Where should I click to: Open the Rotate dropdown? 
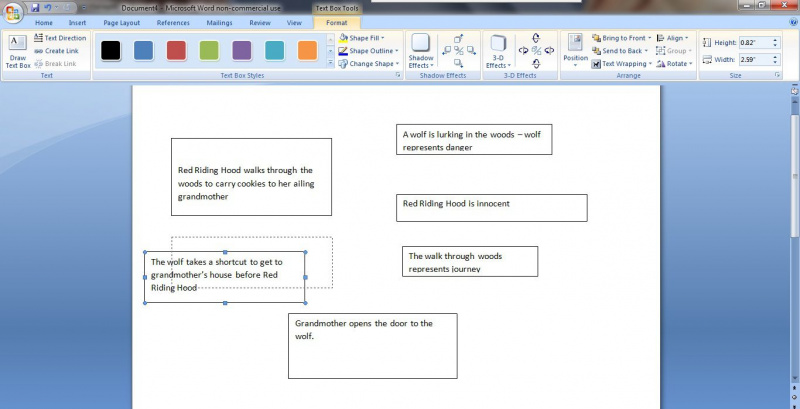(674, 64)
